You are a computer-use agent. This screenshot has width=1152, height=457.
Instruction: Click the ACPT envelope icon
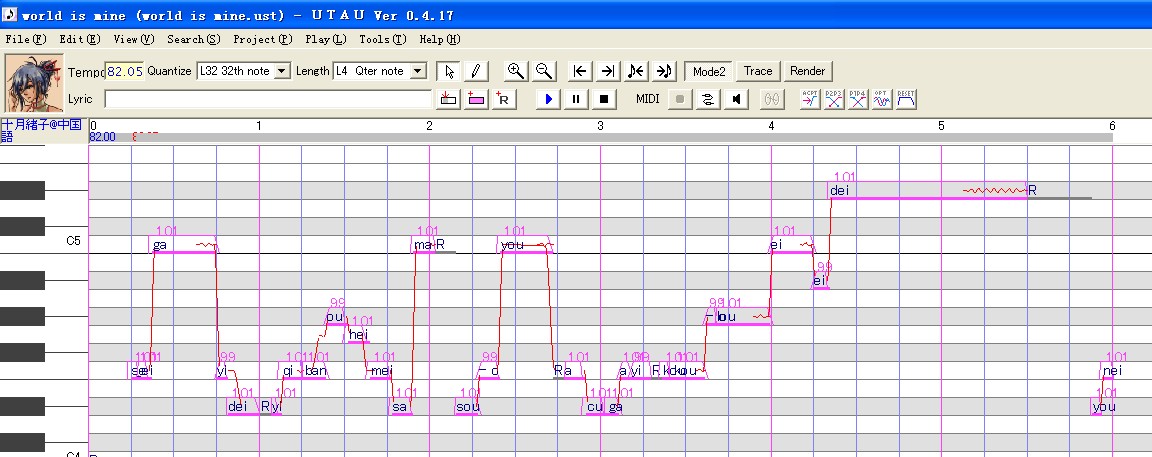tap(810, 98)
